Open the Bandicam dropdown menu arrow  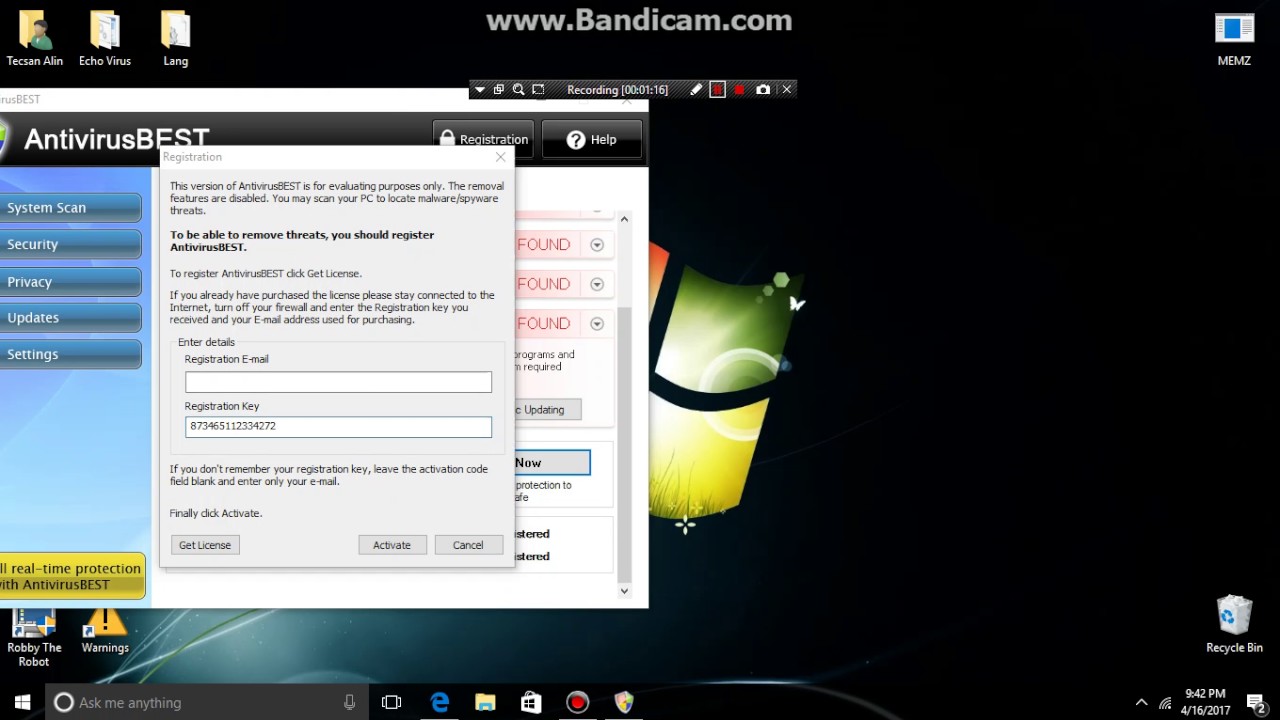(x=479, y=90)
